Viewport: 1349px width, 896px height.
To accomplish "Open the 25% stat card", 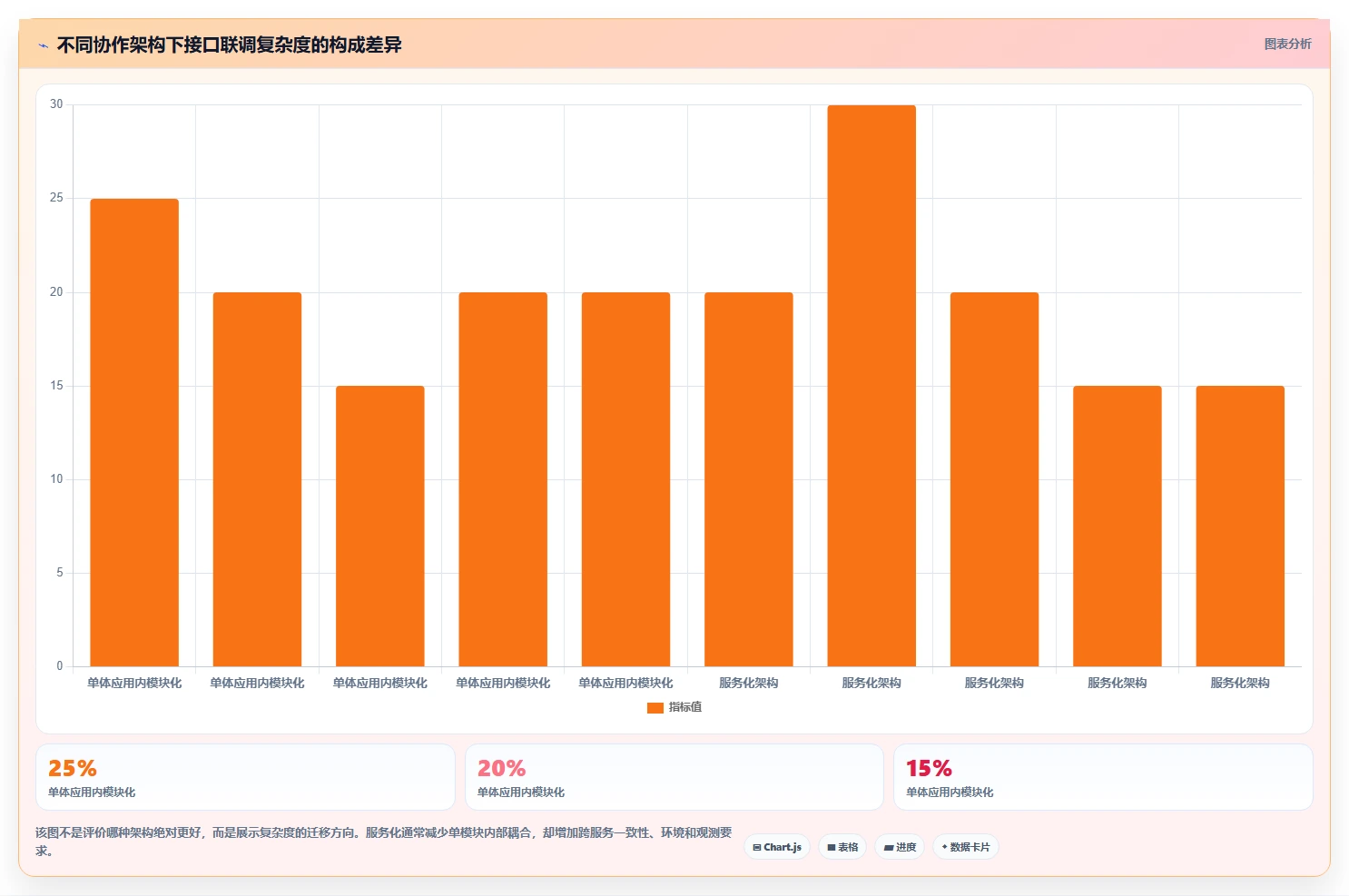I will pos(245,777).
